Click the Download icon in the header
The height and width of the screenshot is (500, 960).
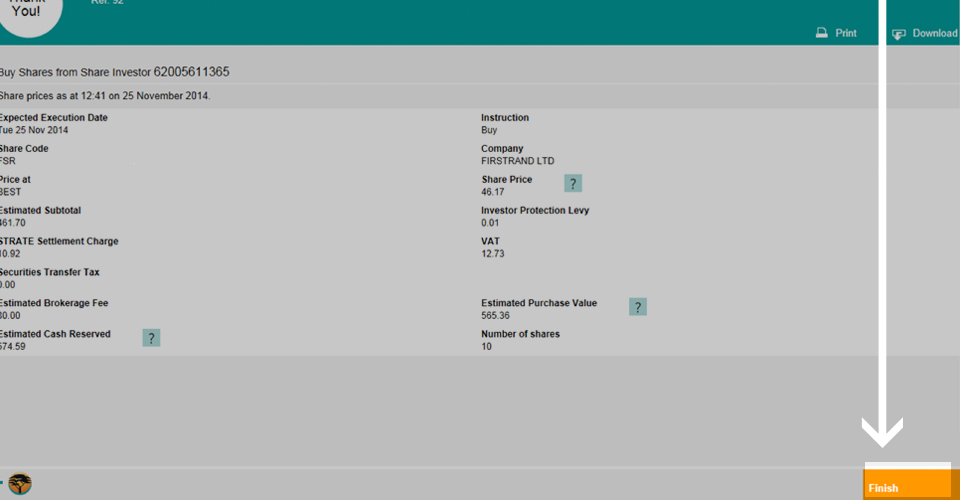pos(898,33)
